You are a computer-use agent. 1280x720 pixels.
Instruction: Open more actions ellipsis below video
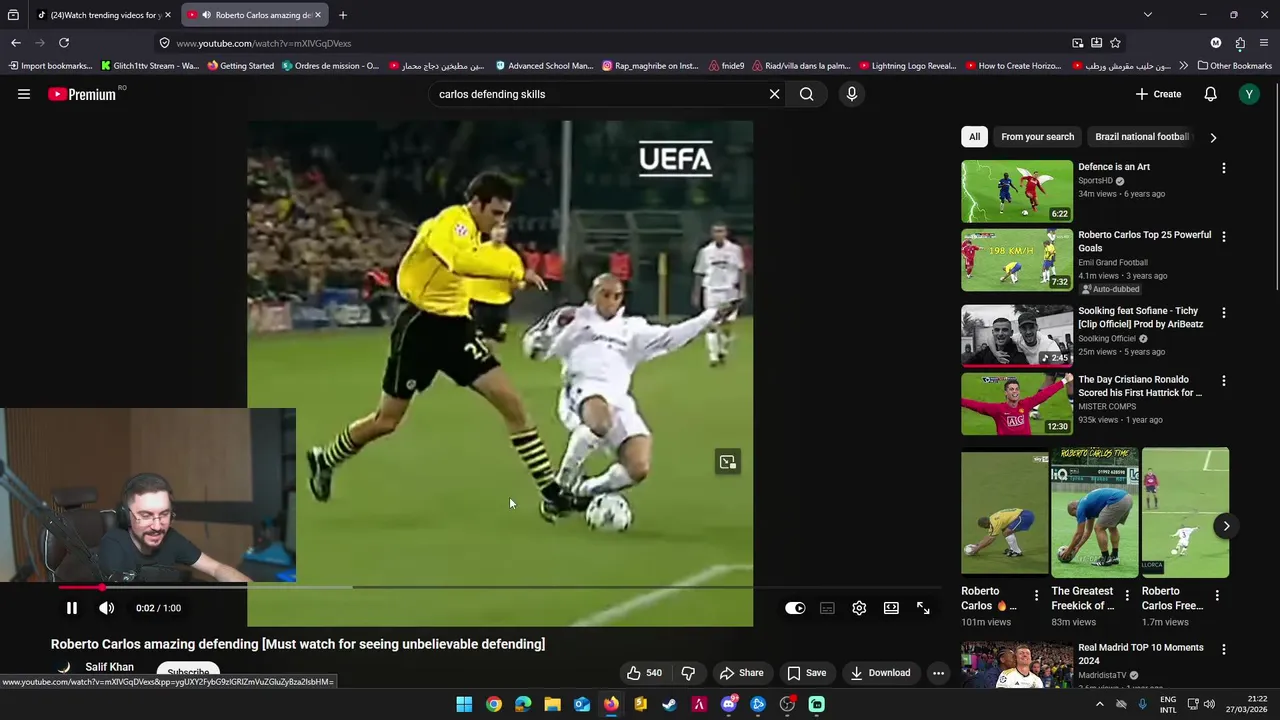tap(938, 673)
